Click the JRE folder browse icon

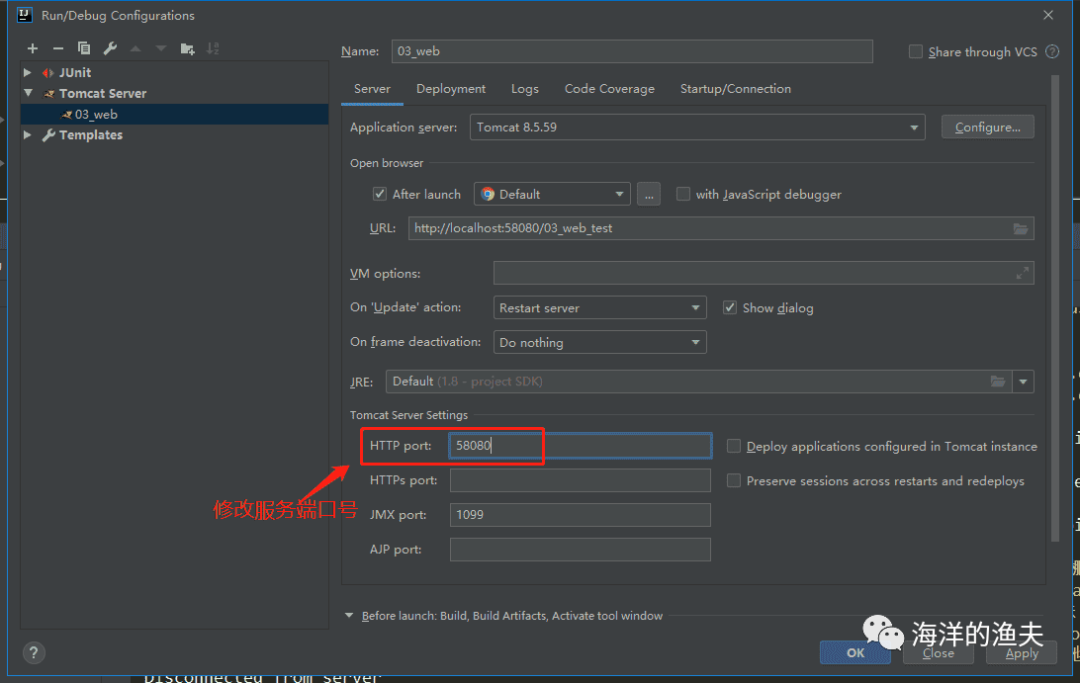pyautogui.click(x=997, y=381)
